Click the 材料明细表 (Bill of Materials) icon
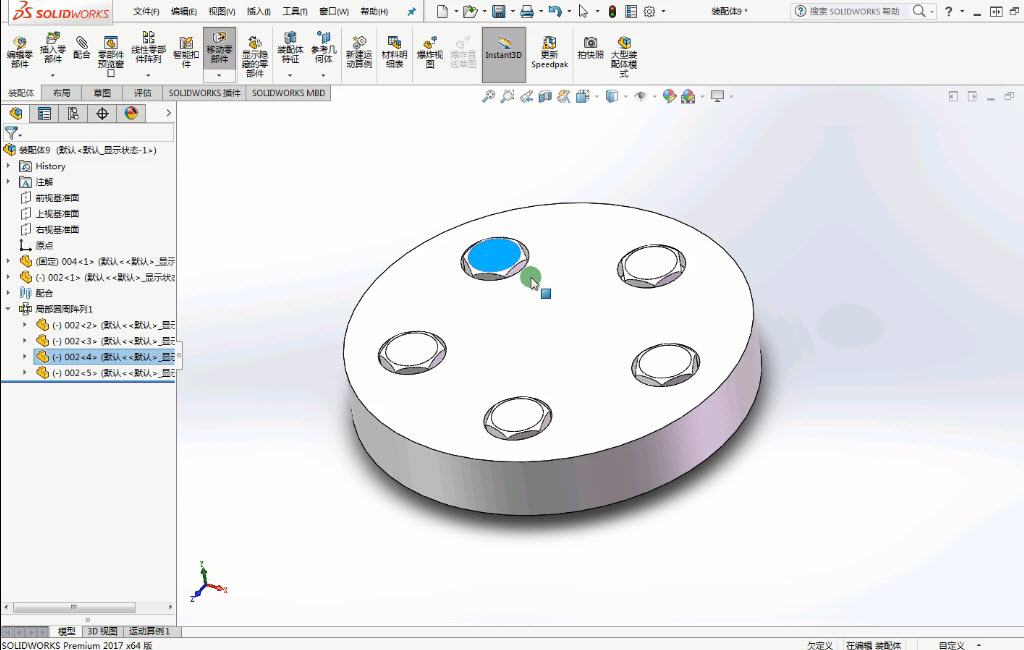Image resolution: width=1024 pixels, height=650 pixels. click(x=394, y=52)
